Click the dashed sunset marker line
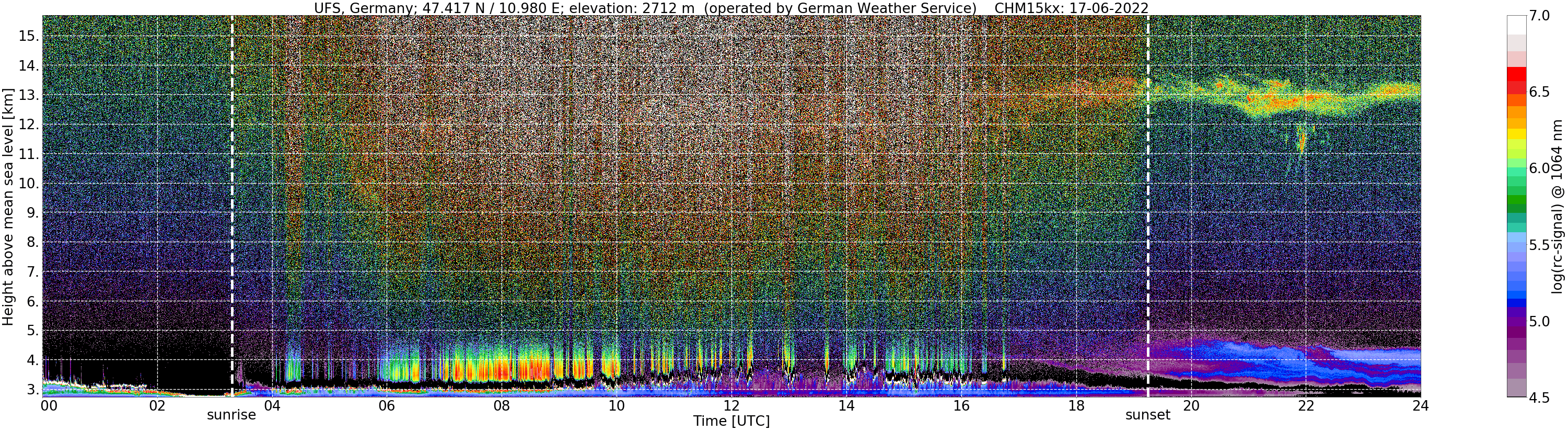Screen dimensions: 1568x431 1148,206
